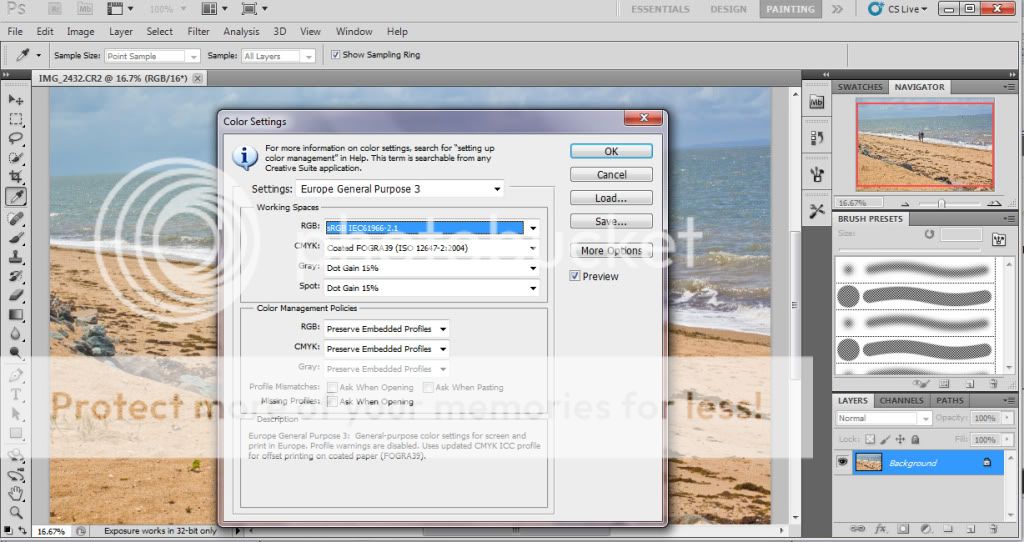Click OK in Color Settings dialog
Viewport: 1024px width, 542px height.
pos(611,151)
